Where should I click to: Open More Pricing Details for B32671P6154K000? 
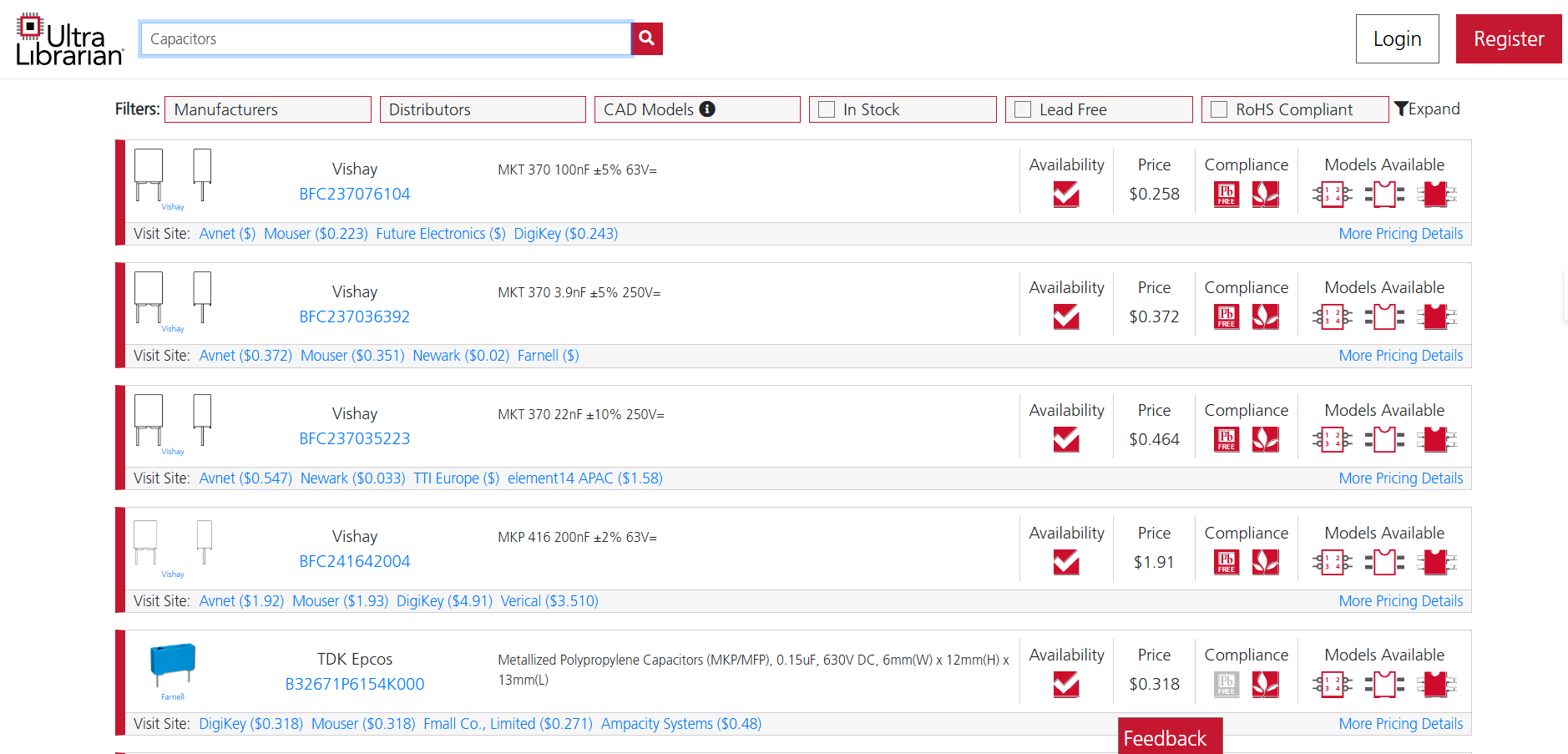(1401, 724)
